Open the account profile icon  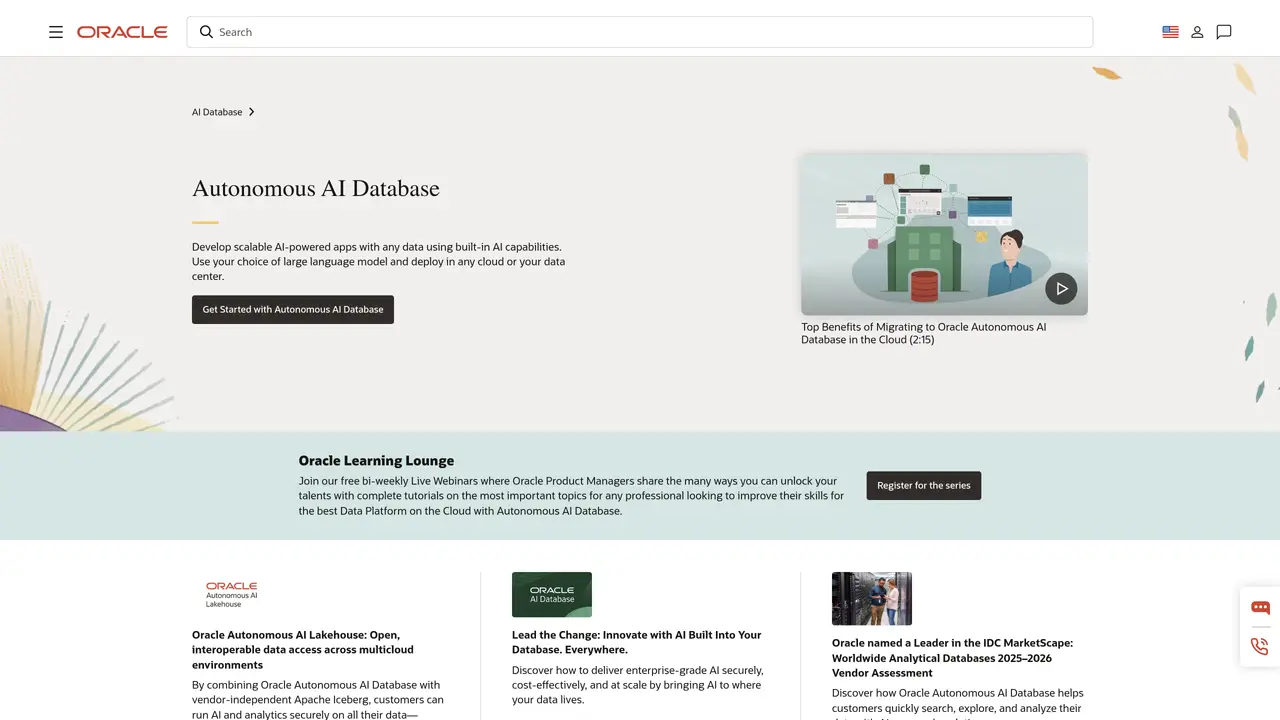click(1197, 32)
